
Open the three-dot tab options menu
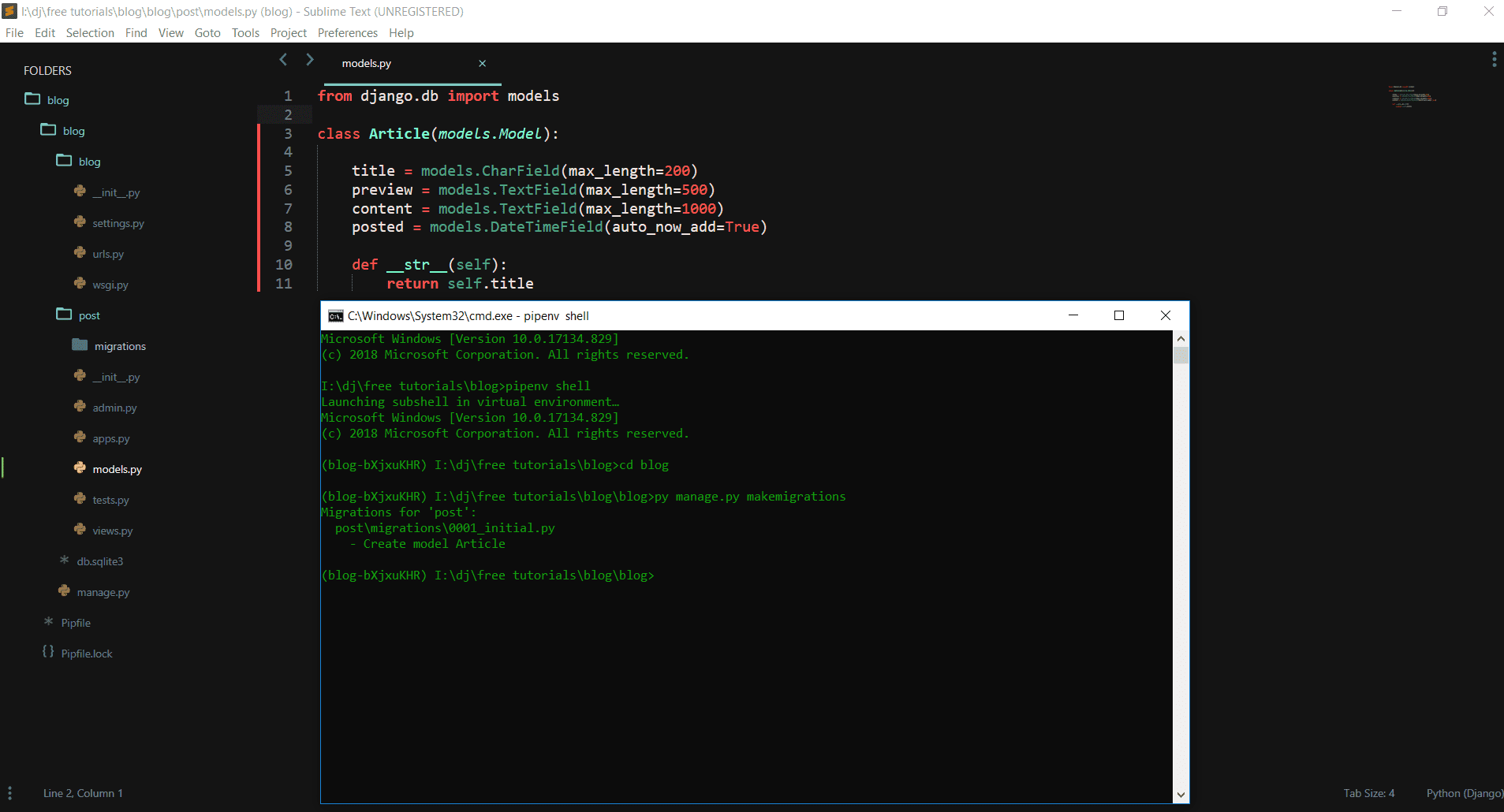click(1494, 60)
